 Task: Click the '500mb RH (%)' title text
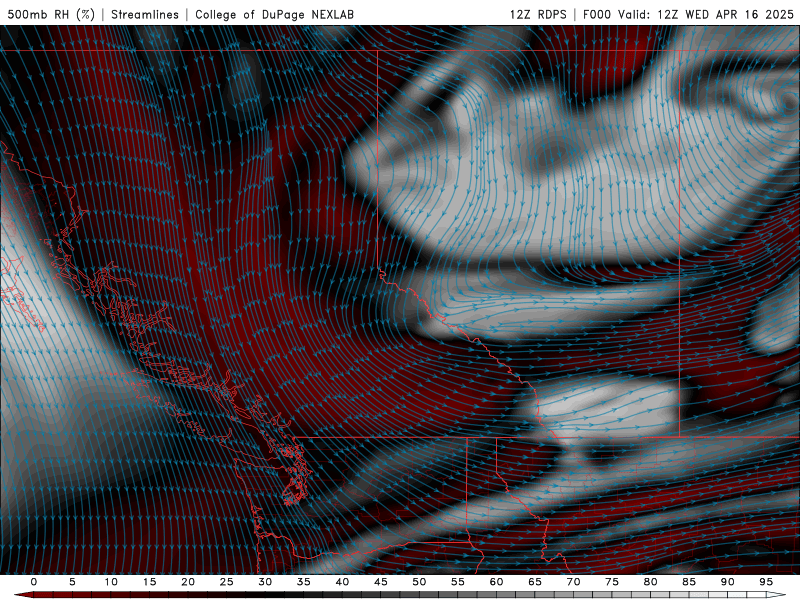click(51, 14)
